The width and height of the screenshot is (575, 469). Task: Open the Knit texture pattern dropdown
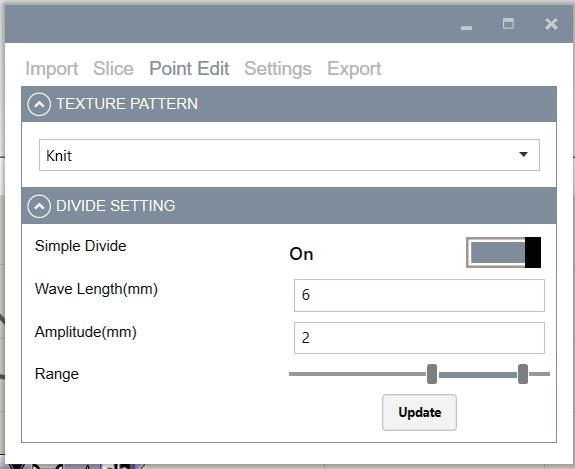[289, 155]
